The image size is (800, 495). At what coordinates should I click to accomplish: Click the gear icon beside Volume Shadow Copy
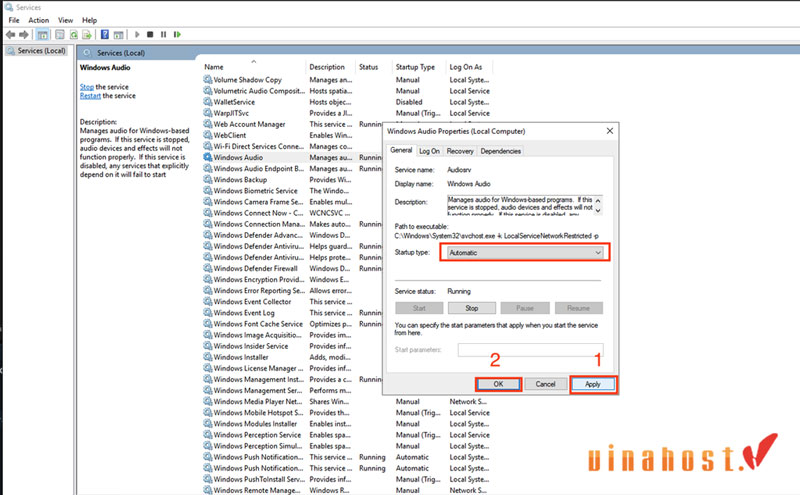tap(208, 80)
